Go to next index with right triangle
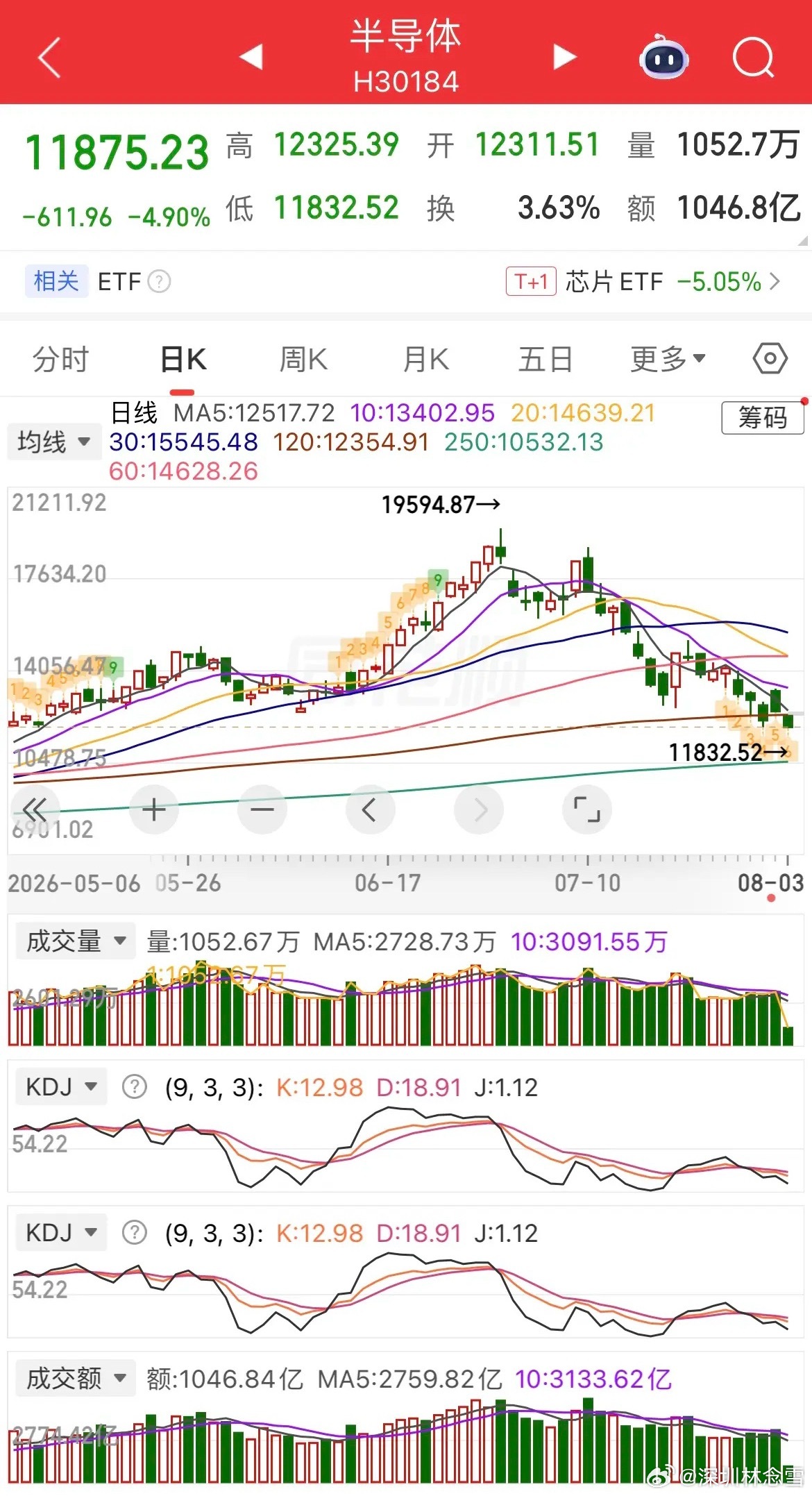This screenshot has height=1496, width=812. pyautogui.click(x=565, y=57)
